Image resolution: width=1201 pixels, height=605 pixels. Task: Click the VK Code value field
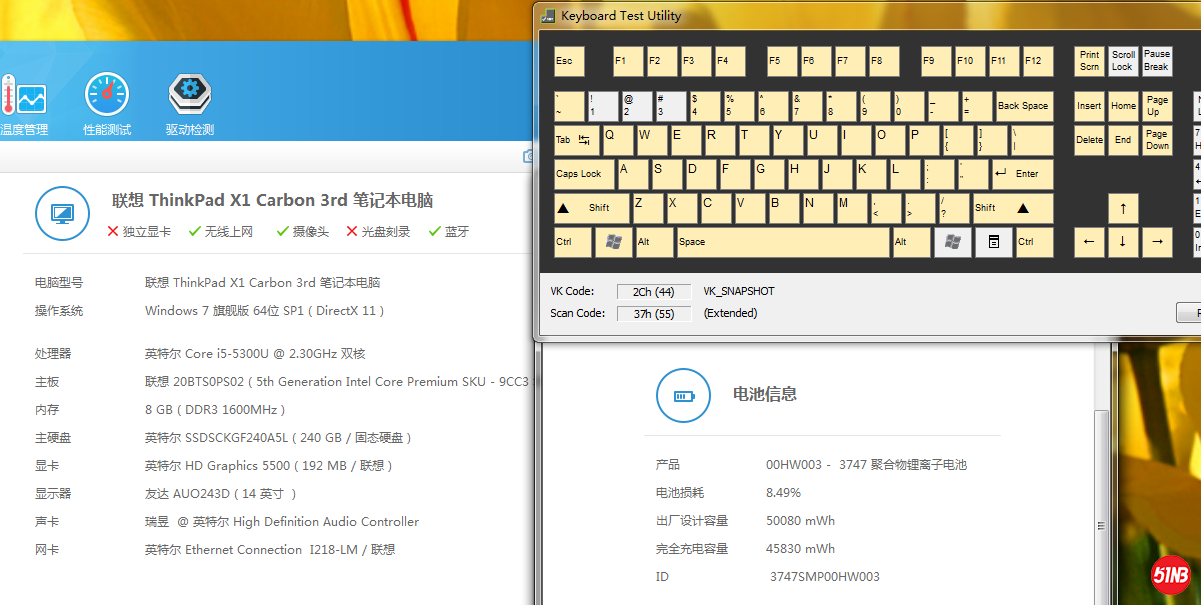(654, 292)
